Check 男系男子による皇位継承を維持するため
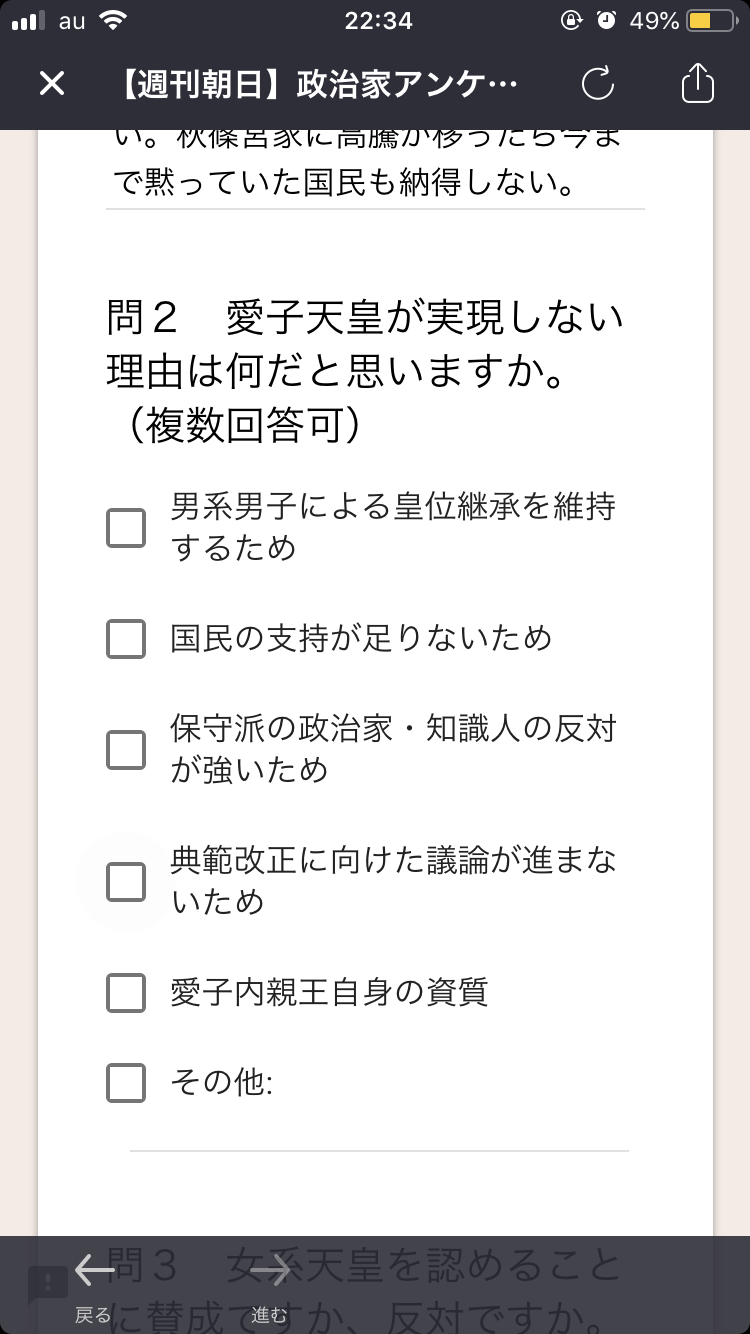This screenshot has height=1334, width=750. (x=125, y=528)
